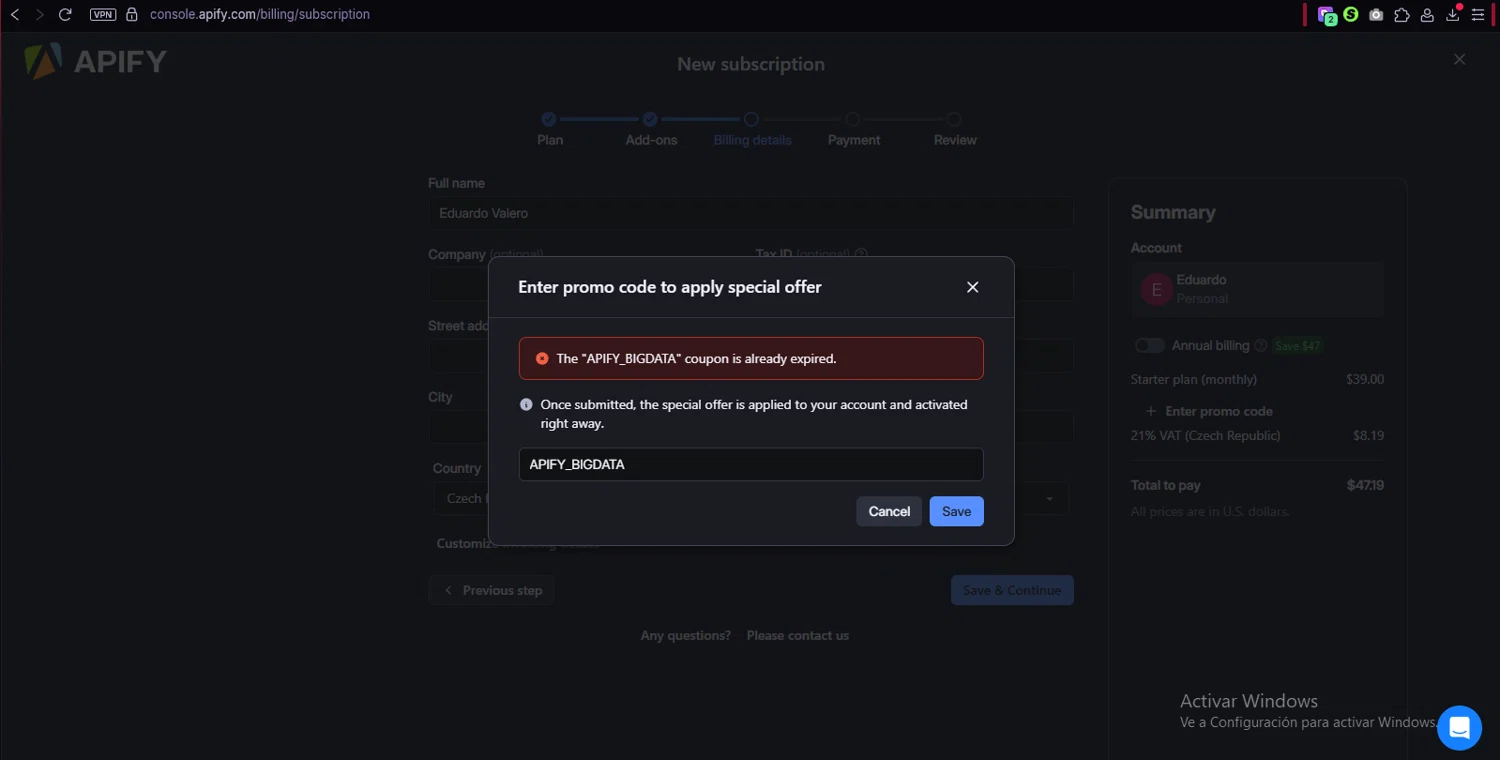Click the 'All prices are in U.S. dollars.' note

pyautogui.click(x=1210, y=511)
